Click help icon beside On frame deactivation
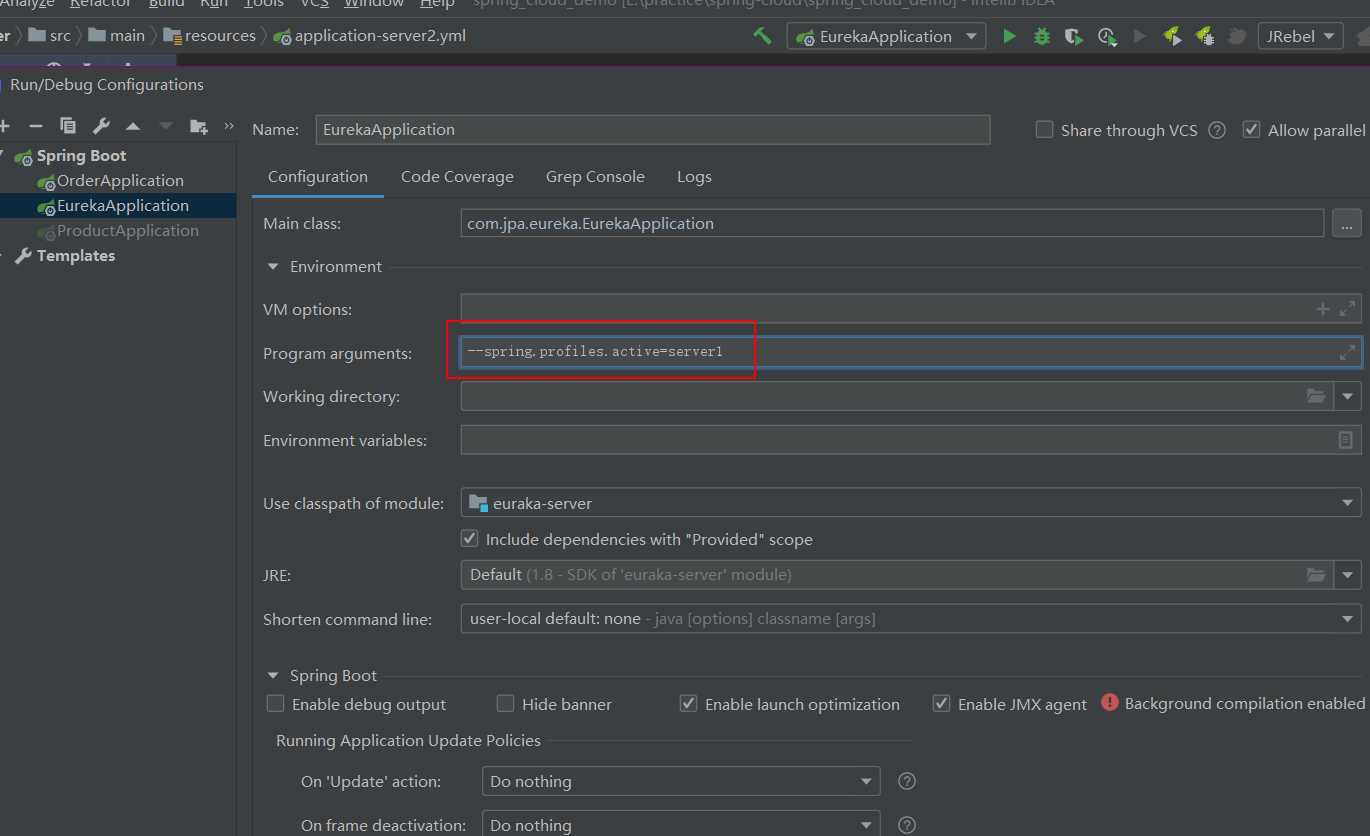 [x=907, y=825]
